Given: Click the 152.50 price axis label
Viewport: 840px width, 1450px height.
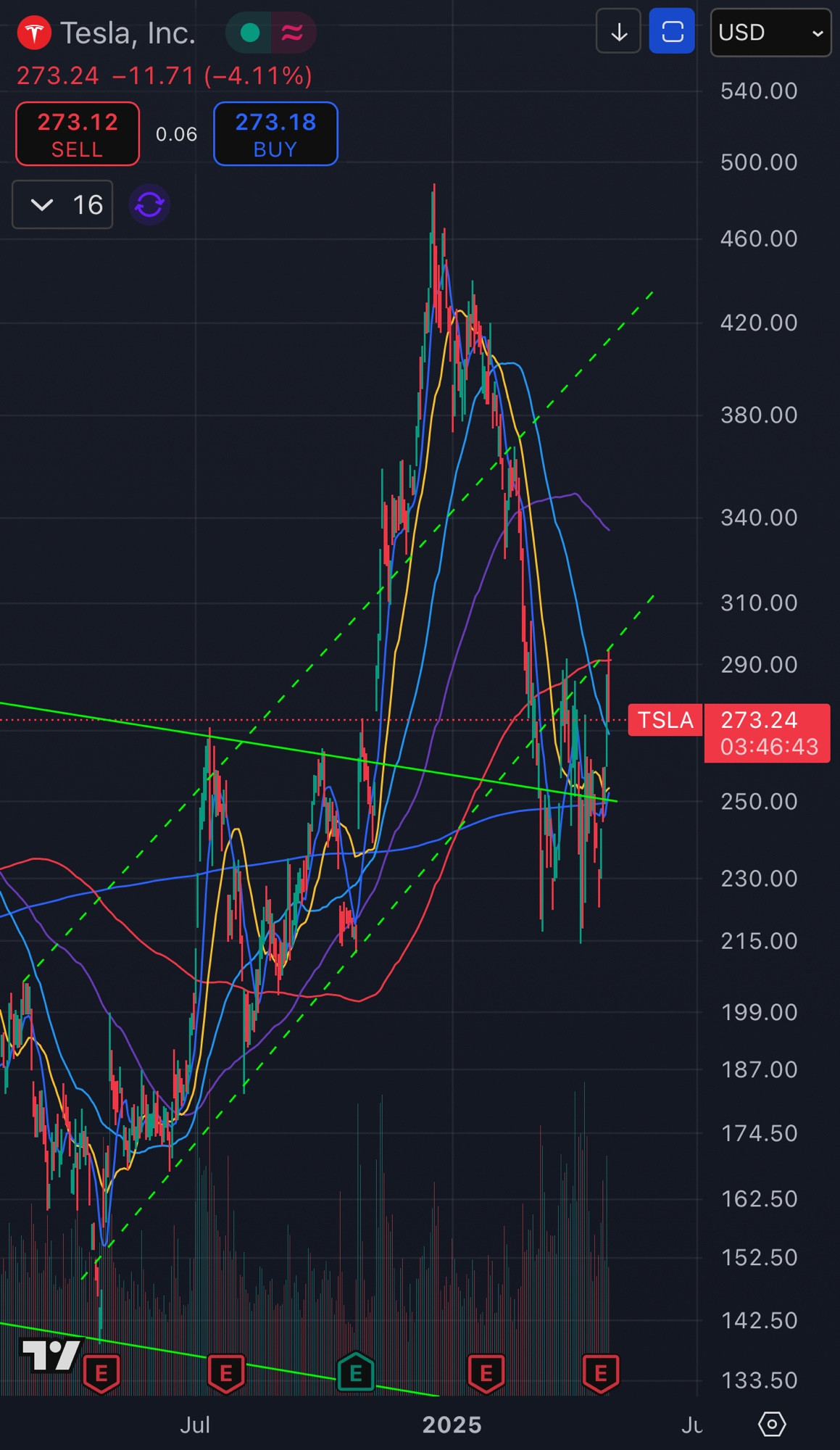Looking at the screenshot, I should pyautogui.click(x=759, y=1257).
